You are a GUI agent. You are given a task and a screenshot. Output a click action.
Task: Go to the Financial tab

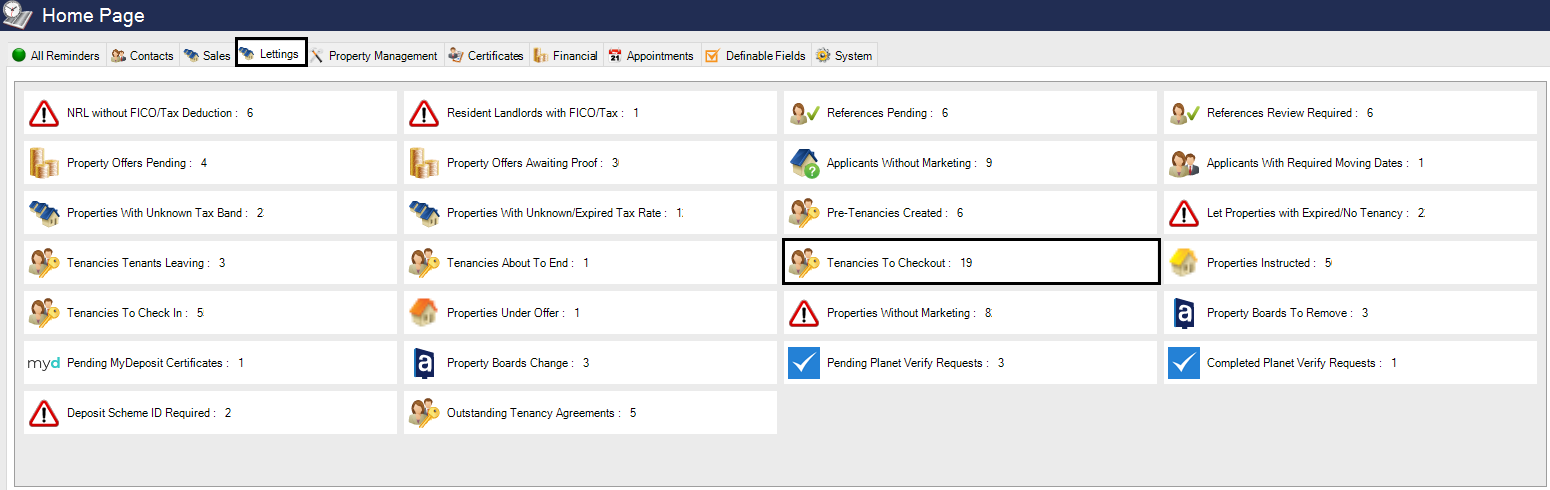[x=566, y=56]
